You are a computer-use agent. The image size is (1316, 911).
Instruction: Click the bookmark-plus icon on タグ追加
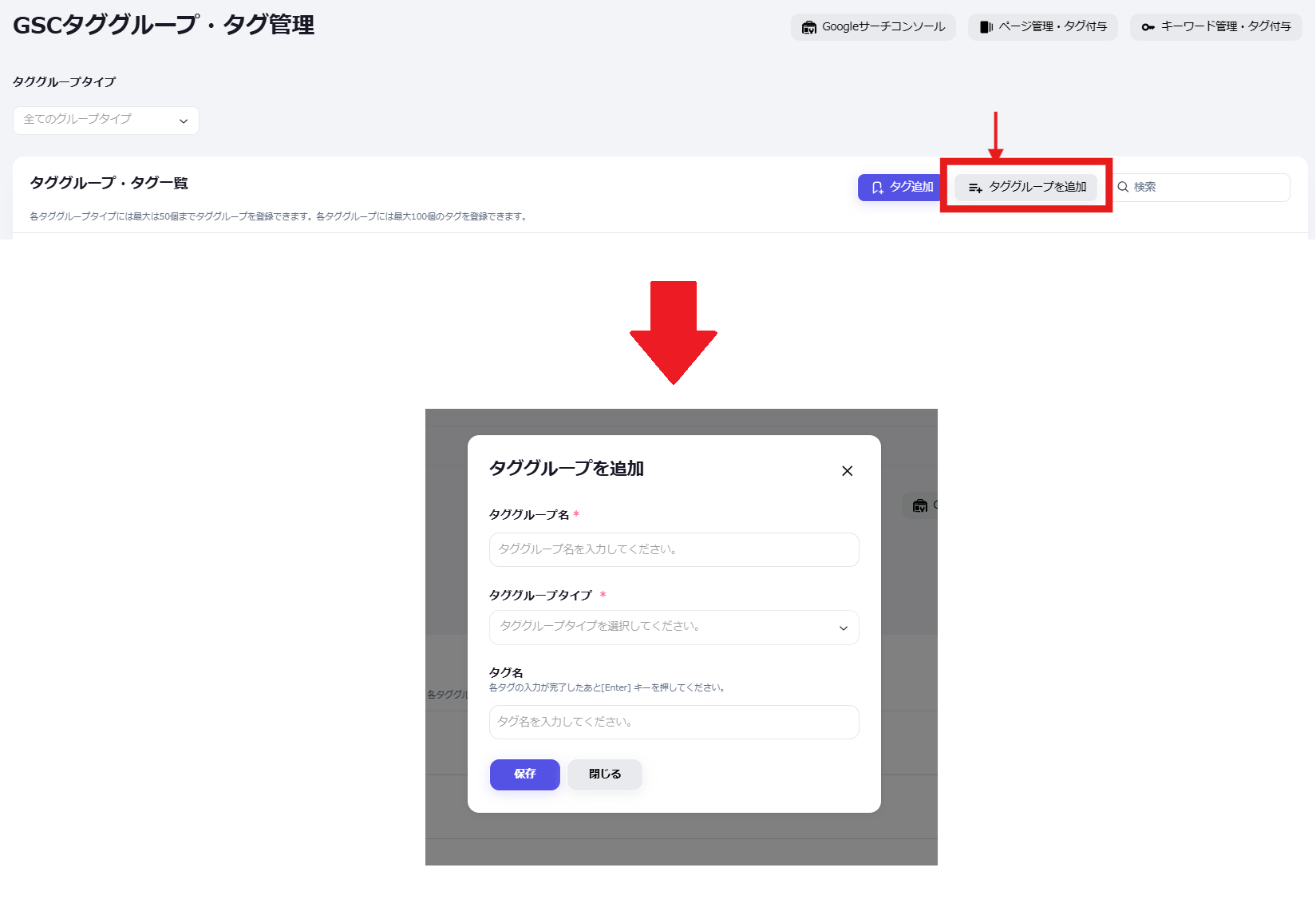pos(877,188)
